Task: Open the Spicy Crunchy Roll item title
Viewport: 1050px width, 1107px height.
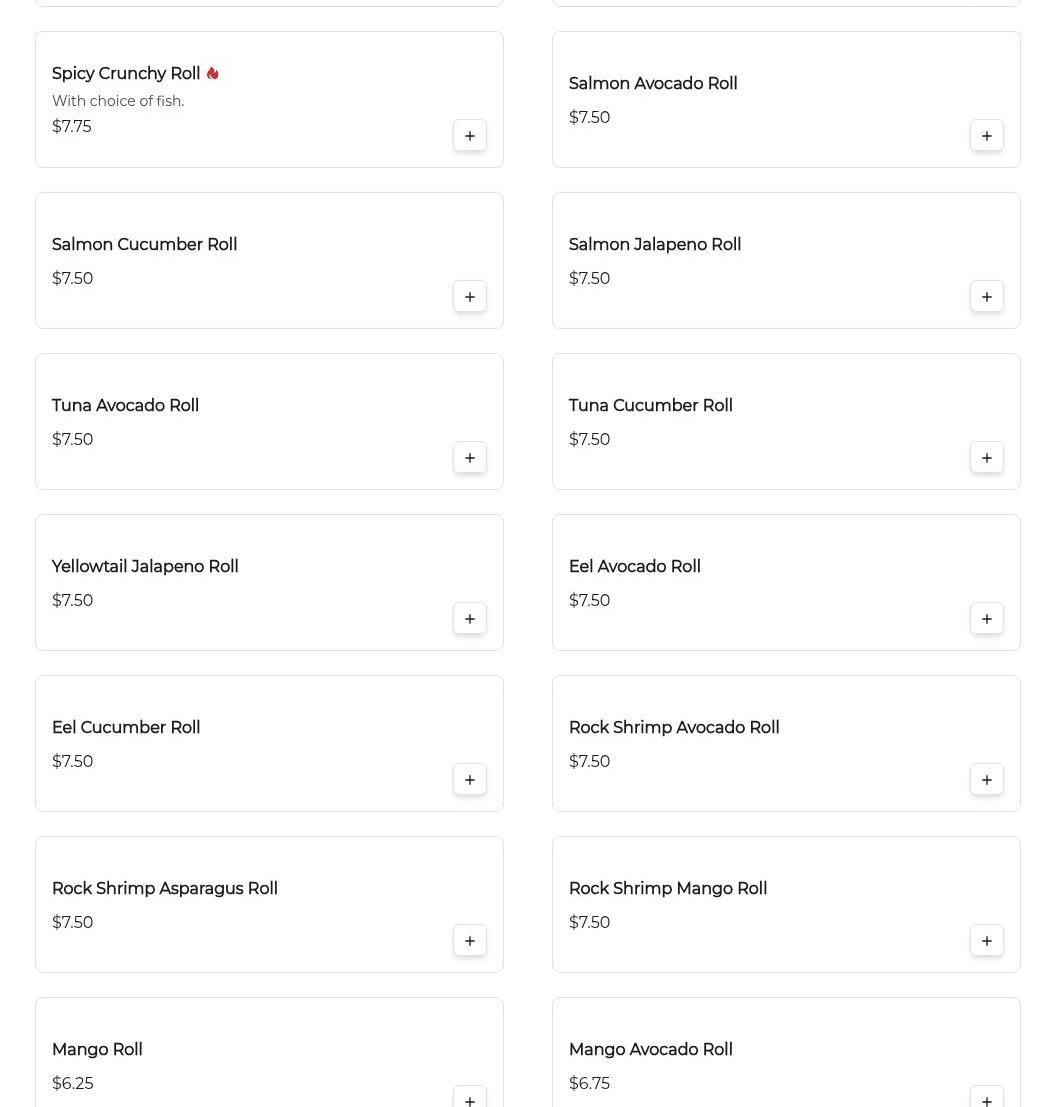Action: click(x=126, y=74)
